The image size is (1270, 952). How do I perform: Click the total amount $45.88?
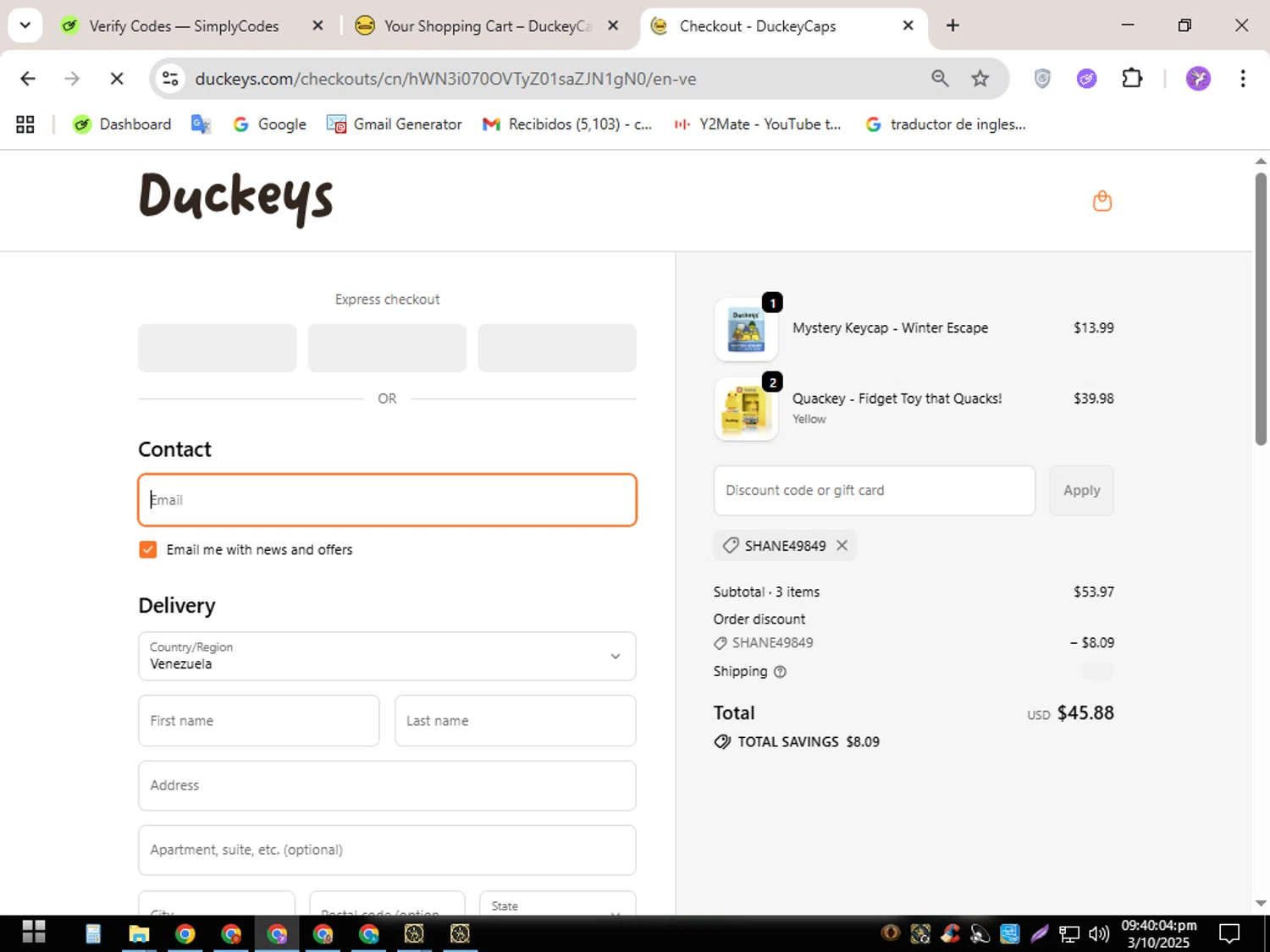[1085, 713]
